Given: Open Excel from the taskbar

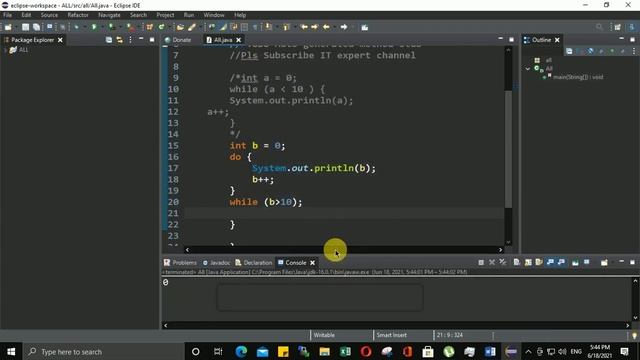Looking at the screenshot, I should 345,351.
